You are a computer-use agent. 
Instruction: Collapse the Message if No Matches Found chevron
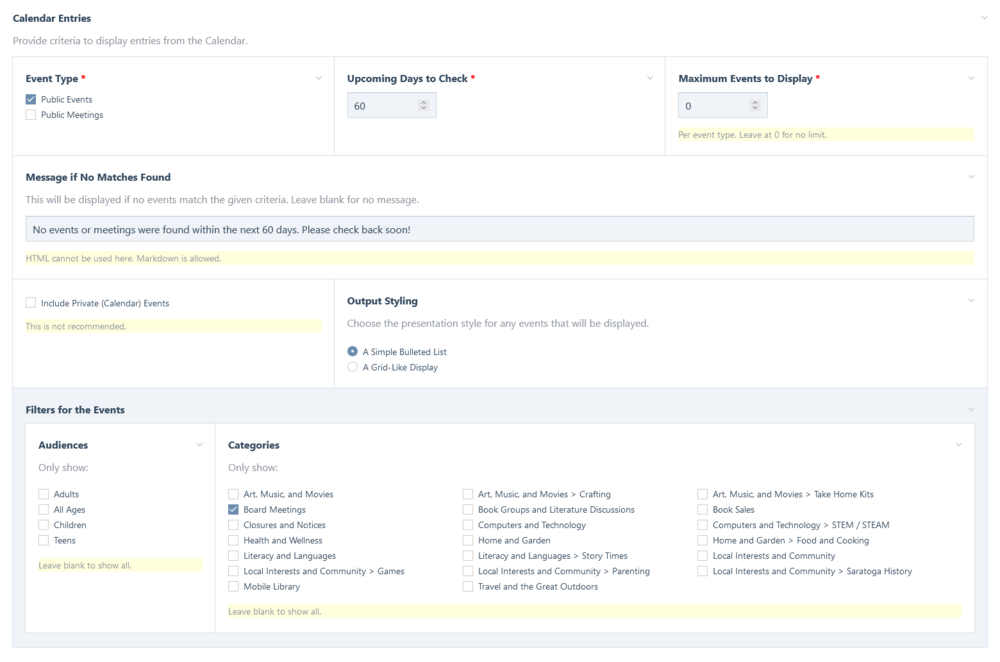coord(971,177)
